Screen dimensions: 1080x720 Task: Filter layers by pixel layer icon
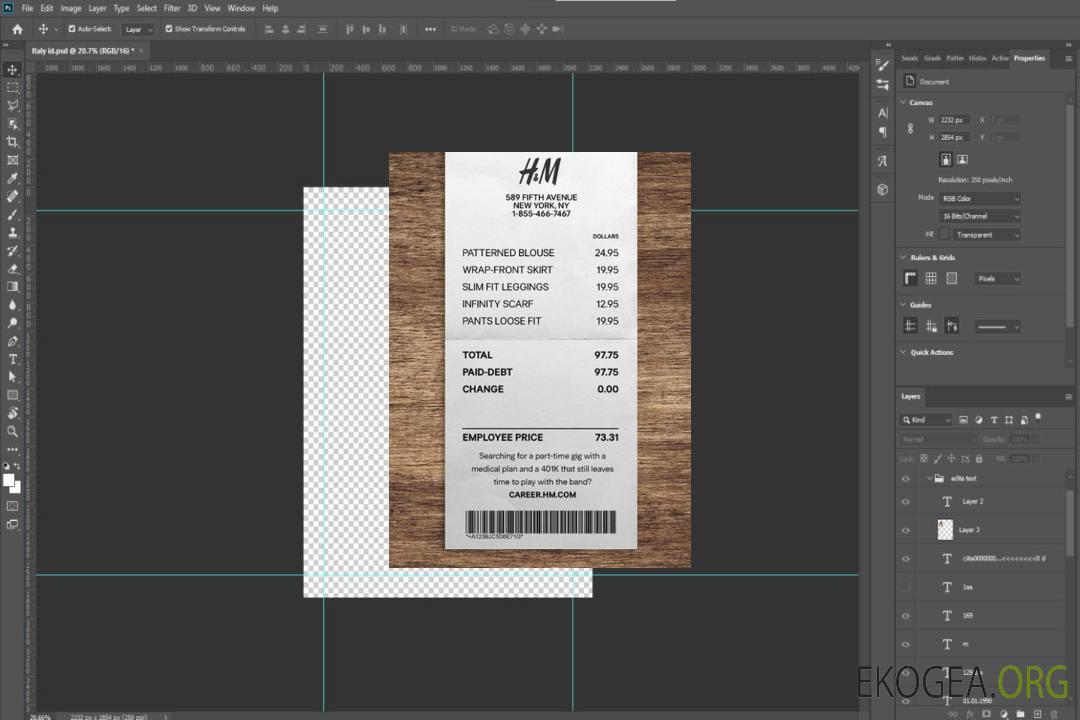click(964, 420)
